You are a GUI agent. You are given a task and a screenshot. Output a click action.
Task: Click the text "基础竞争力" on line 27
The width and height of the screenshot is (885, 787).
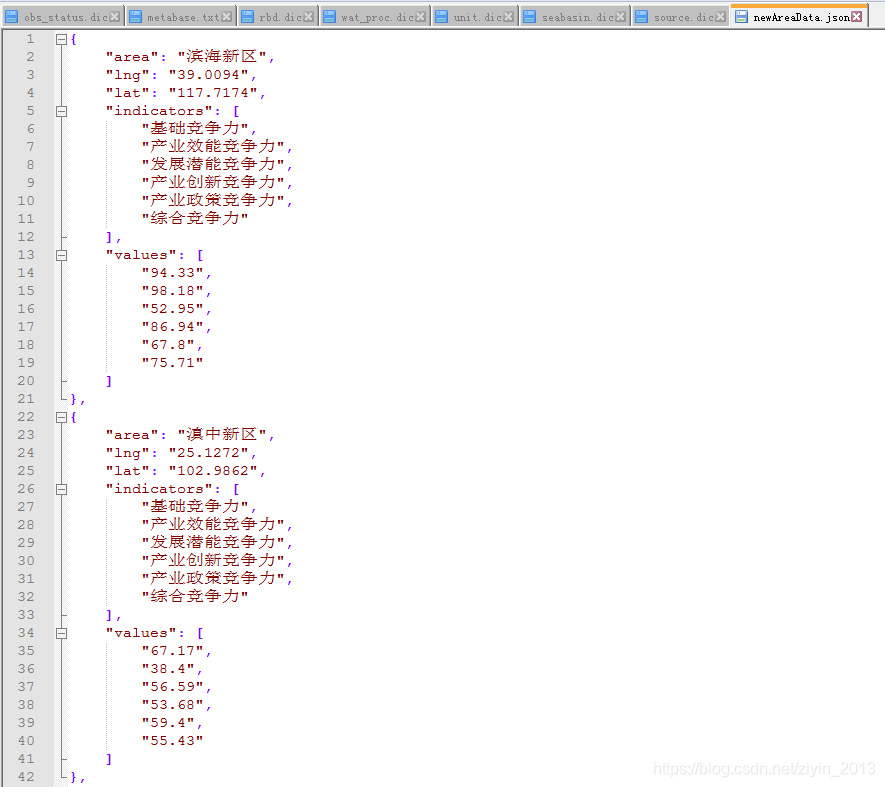click(195, 506)
